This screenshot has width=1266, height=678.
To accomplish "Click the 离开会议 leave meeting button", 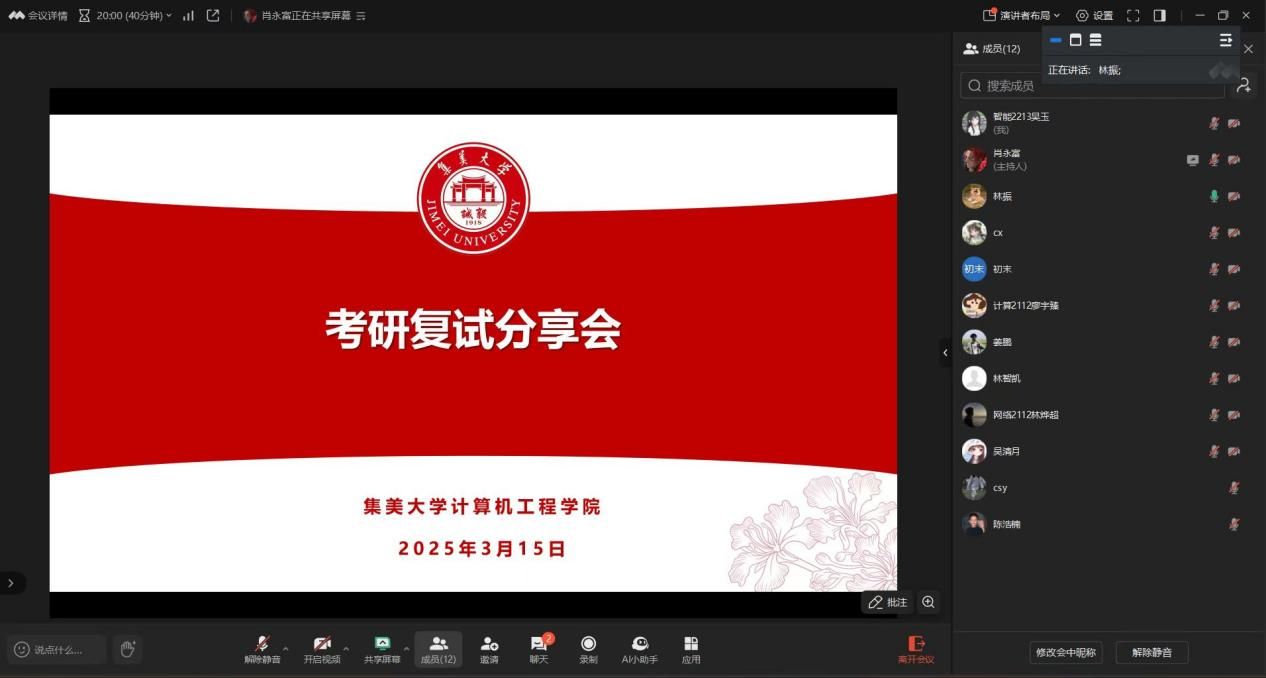I will [916, 649].
